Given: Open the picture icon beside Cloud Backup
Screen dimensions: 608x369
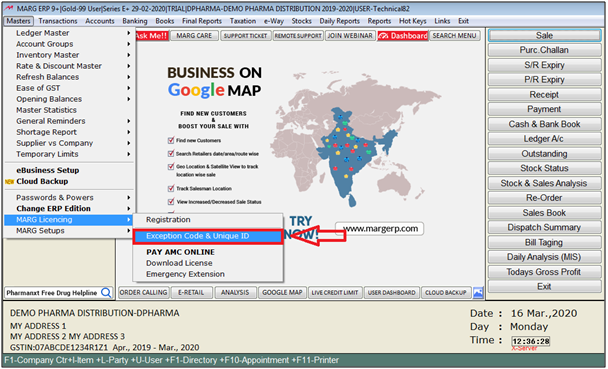Looking at the screenshot, I should tap(478, 293).
